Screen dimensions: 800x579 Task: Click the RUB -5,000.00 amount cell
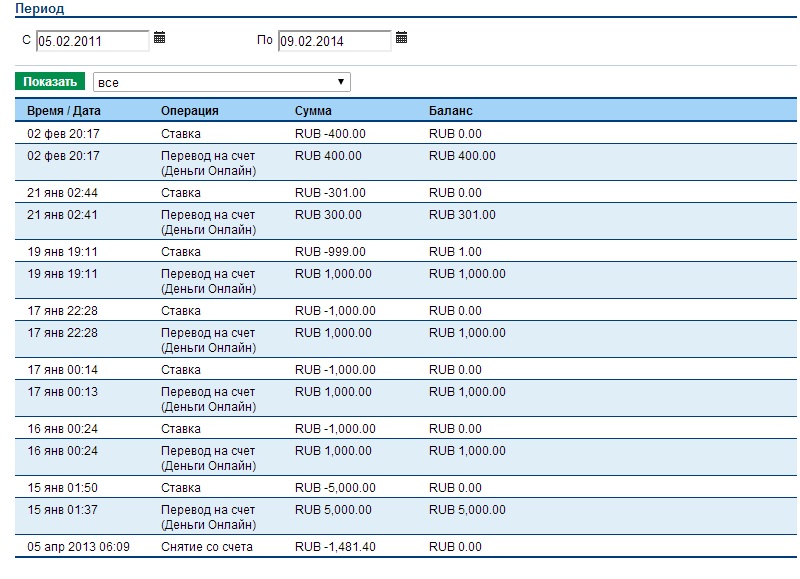tap(335, 488)
